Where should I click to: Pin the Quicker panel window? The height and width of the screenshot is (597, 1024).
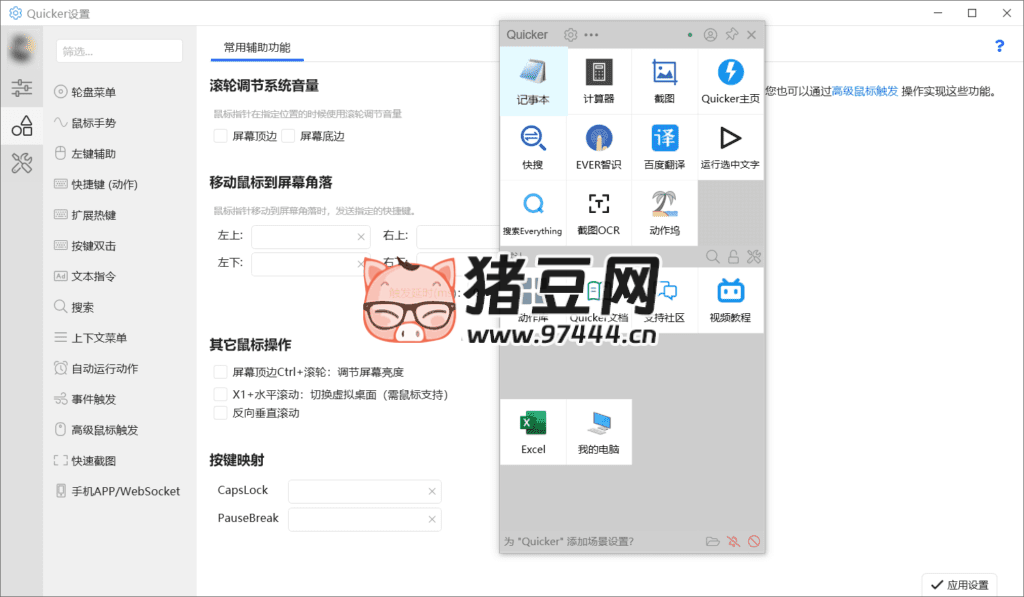(x=732, y=35)
